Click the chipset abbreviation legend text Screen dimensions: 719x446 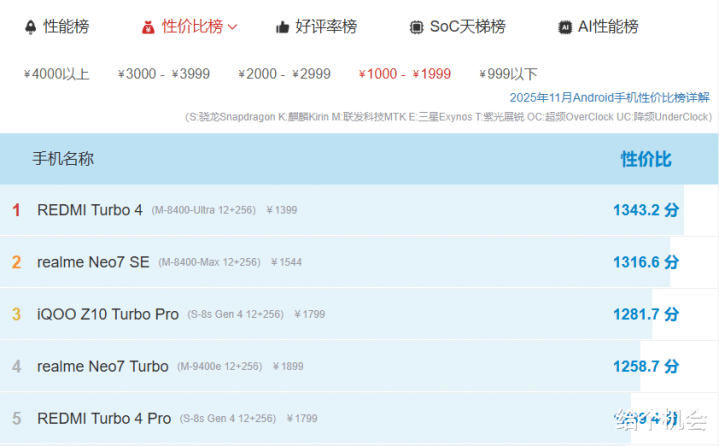(x=448, y=117)
